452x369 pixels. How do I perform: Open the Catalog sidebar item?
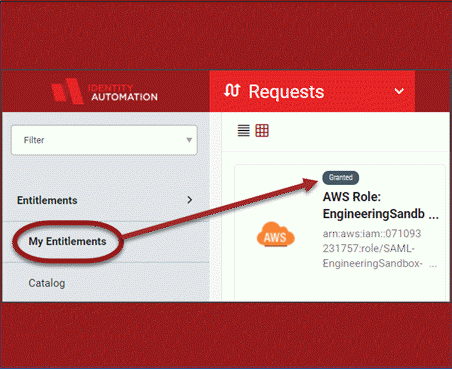47,283
